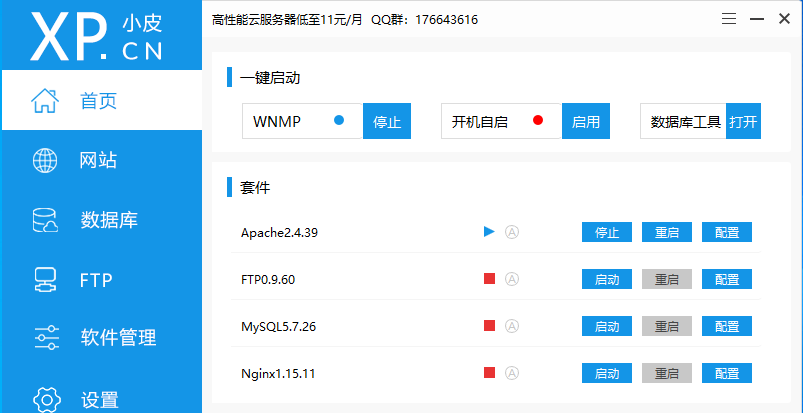Click the Nginx1.15.11 red stopped indicator
The width and height of the screenshot is (803, 413).
click(x=490, y=373)
